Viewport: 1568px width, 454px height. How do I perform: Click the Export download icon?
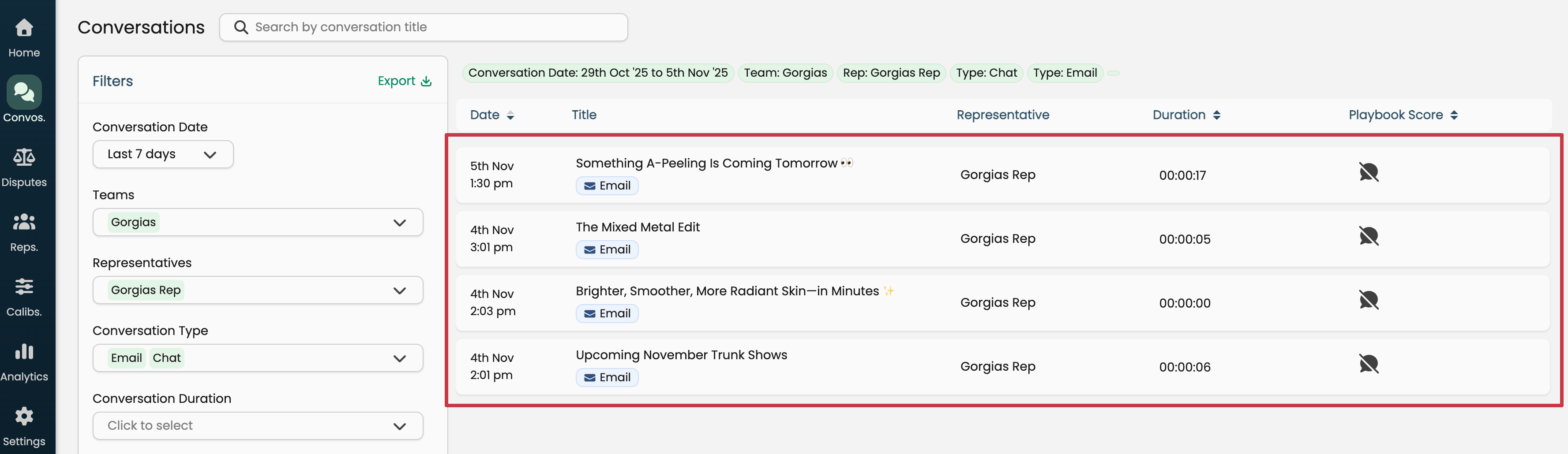pyautogui.click(x=426, y=82)
